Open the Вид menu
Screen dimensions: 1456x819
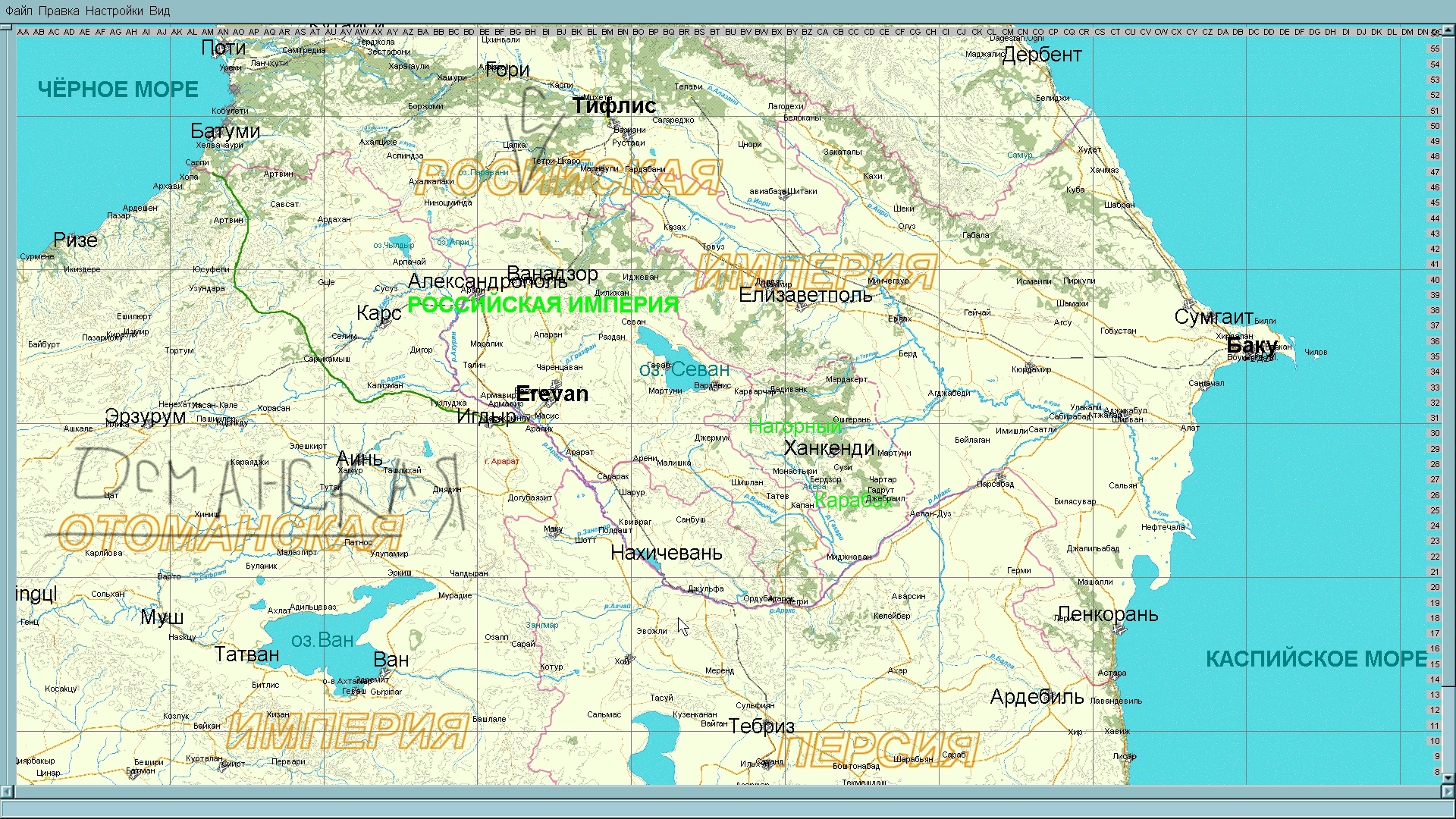pyautogui.click(x=159, y=11)
